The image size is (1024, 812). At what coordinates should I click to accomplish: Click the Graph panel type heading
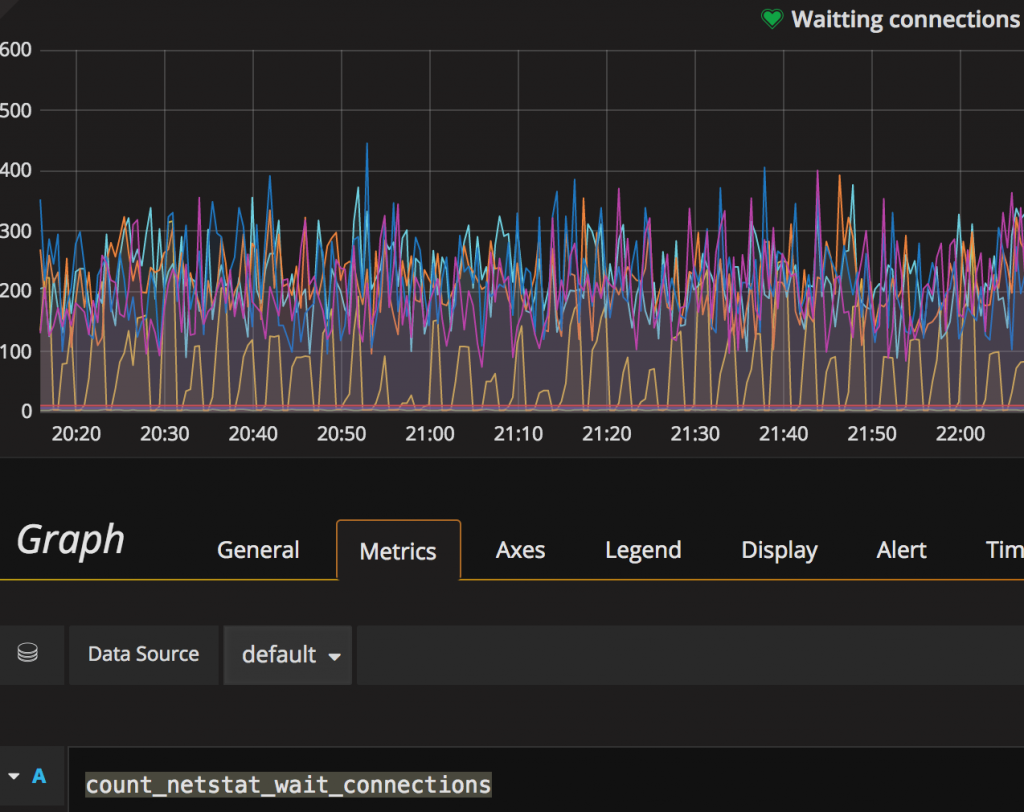click(x=71, y=541)
